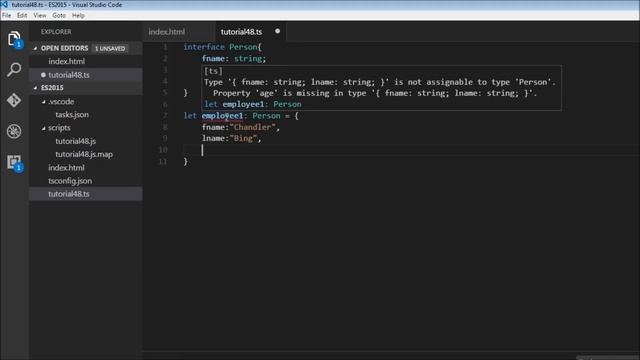Image resolution: width=640 pixels, height=360 pixels.
Task: Click unsaved dot beside tutorial48.ts in Open Editors
Action: (x=43, y=75)
